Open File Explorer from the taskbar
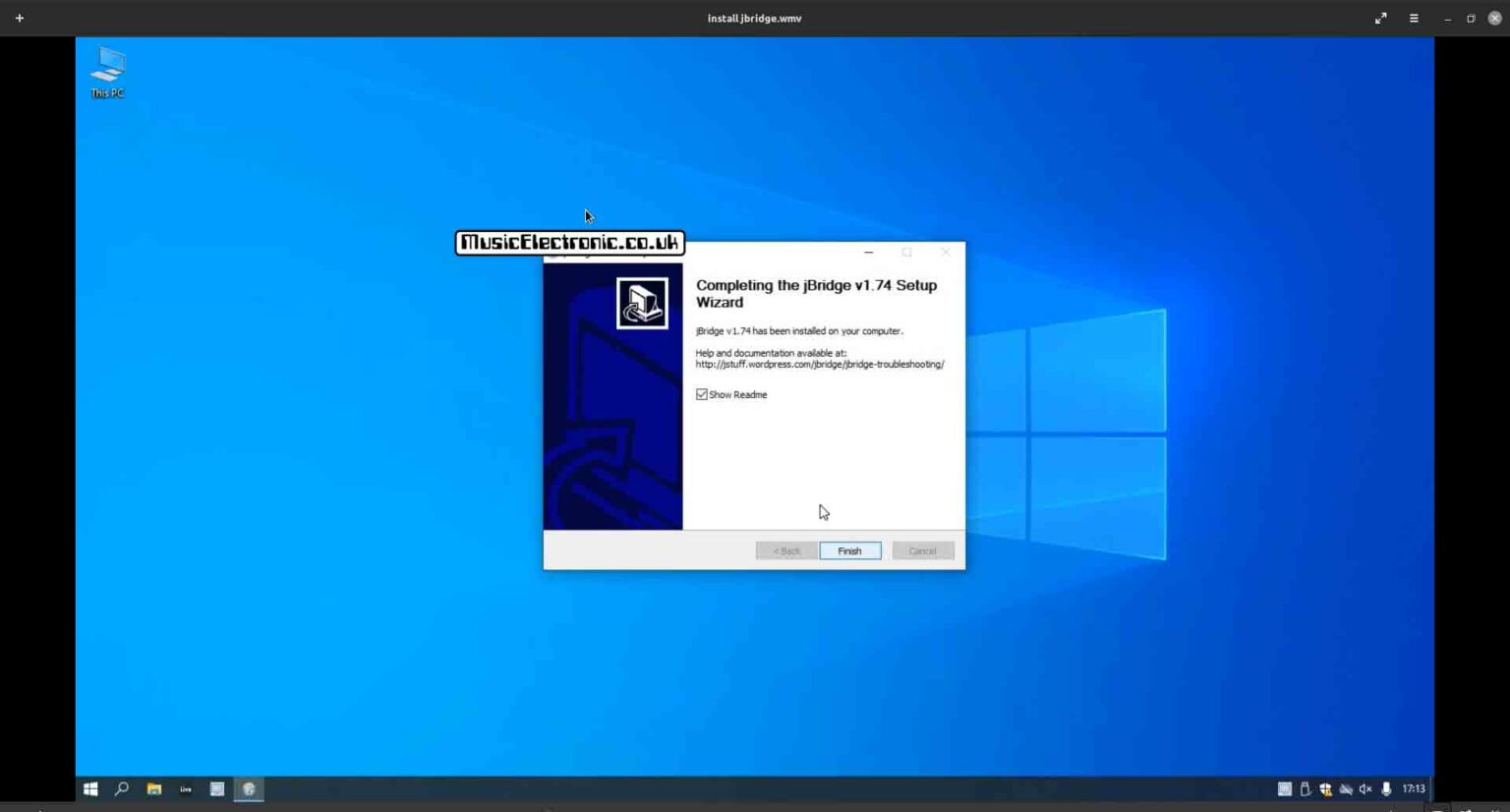The image size is (1510, 812). pyautogui.click(x=154, y=788)
